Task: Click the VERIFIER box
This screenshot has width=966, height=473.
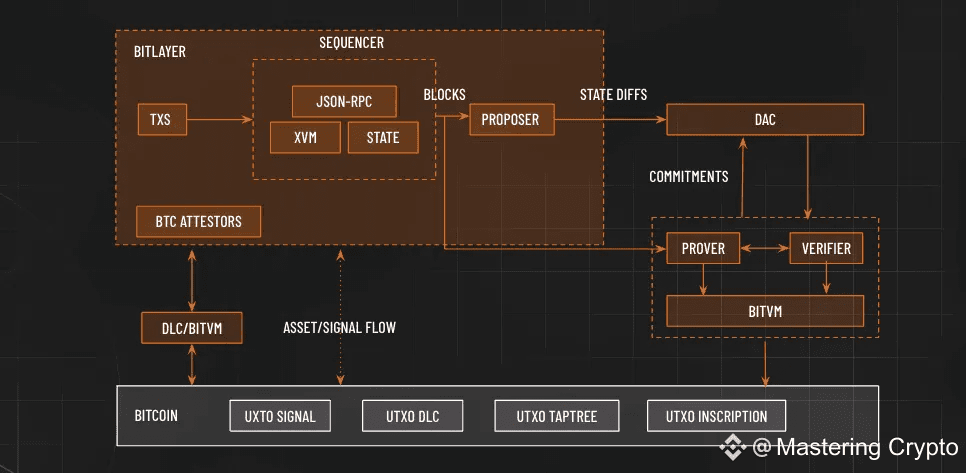Action: 826,249
